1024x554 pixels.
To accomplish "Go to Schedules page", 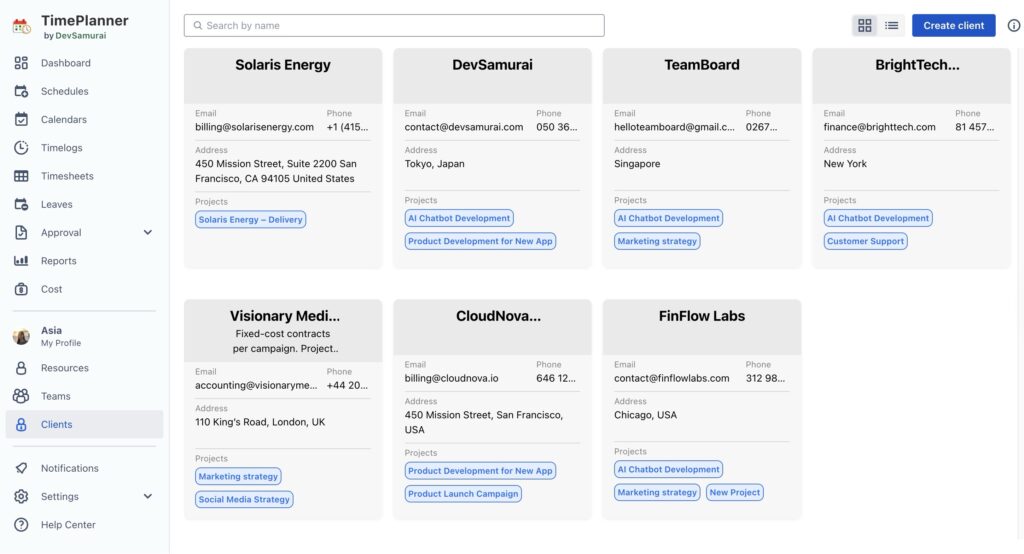I will [x=84, y=91].
